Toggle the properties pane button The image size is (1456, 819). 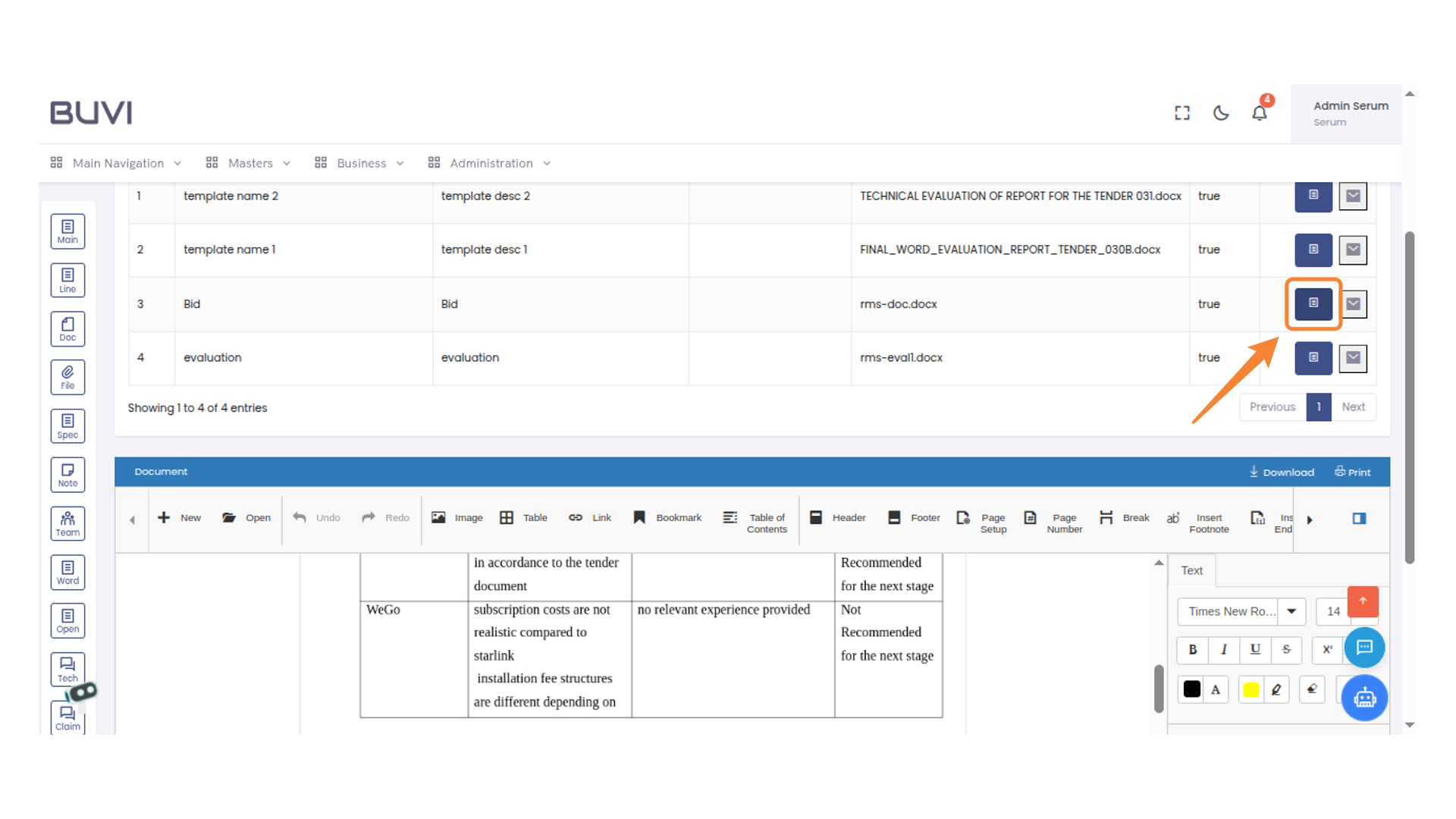tap(1358, 519)
